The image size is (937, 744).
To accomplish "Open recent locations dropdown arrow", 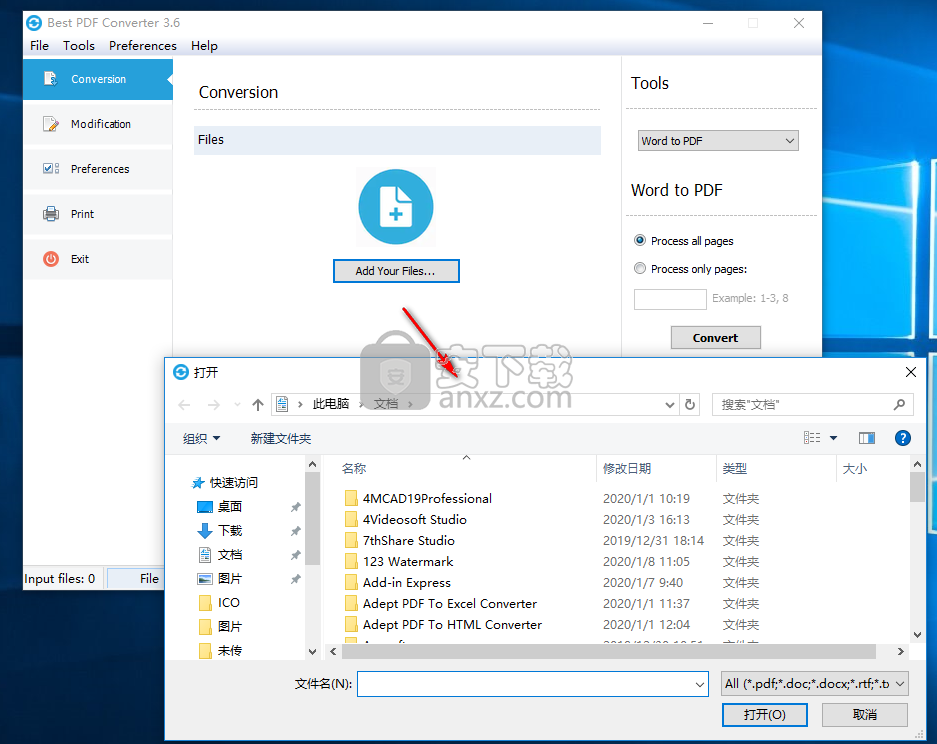I will click(237, 405).
